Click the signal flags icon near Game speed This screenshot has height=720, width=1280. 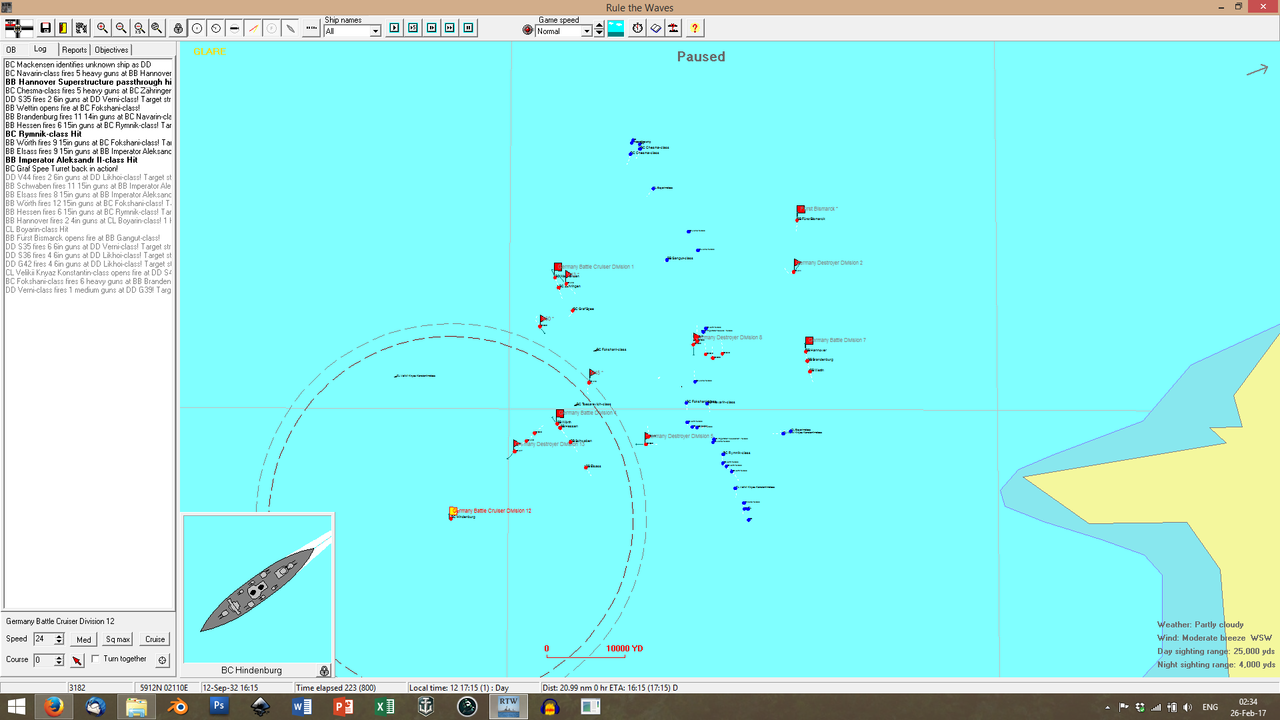coord(673,28)
